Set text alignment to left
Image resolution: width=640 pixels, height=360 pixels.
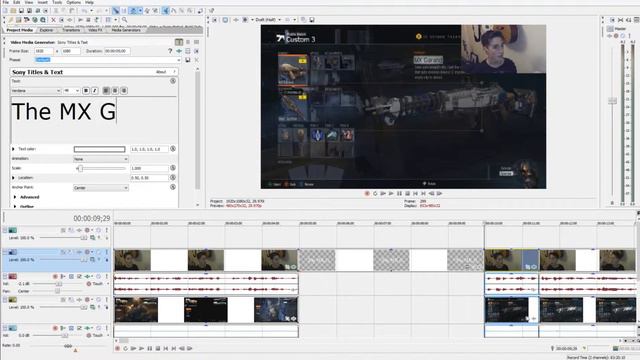(x=106, y=91)
